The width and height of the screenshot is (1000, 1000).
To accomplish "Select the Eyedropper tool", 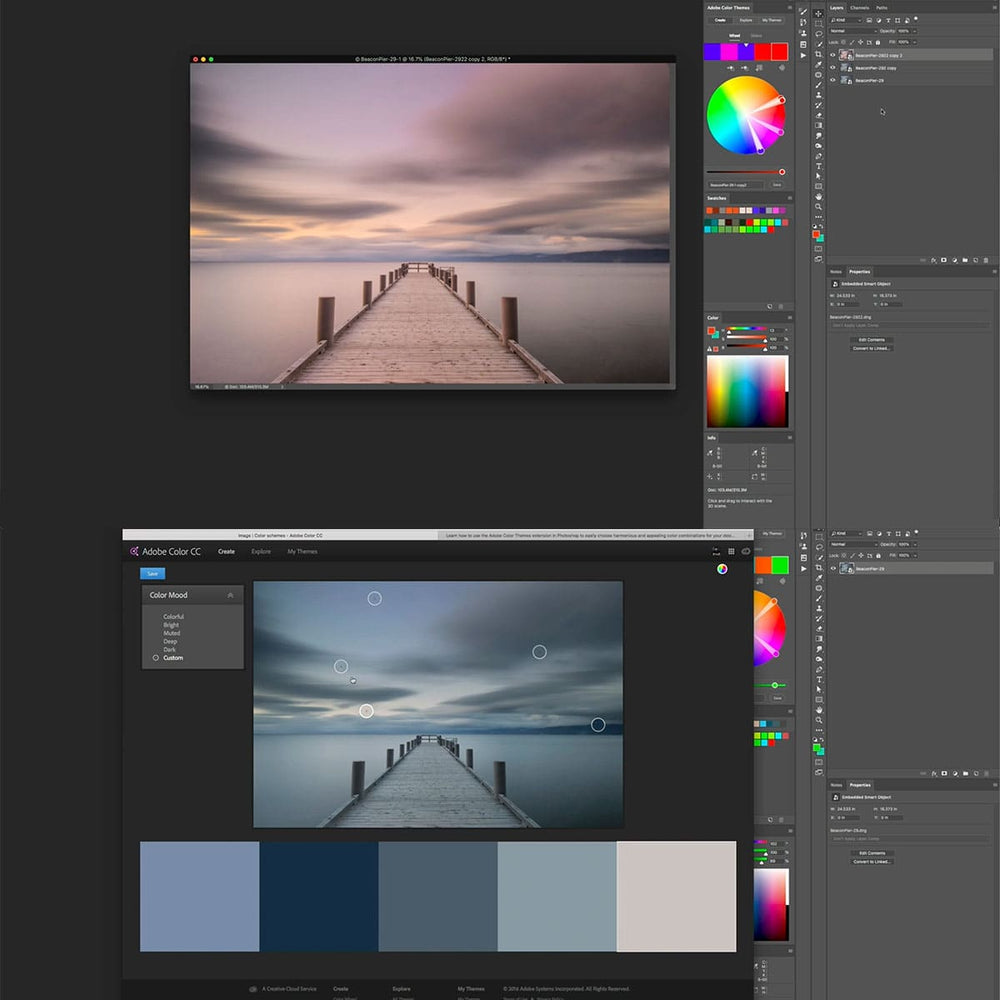I will [818, 65].
